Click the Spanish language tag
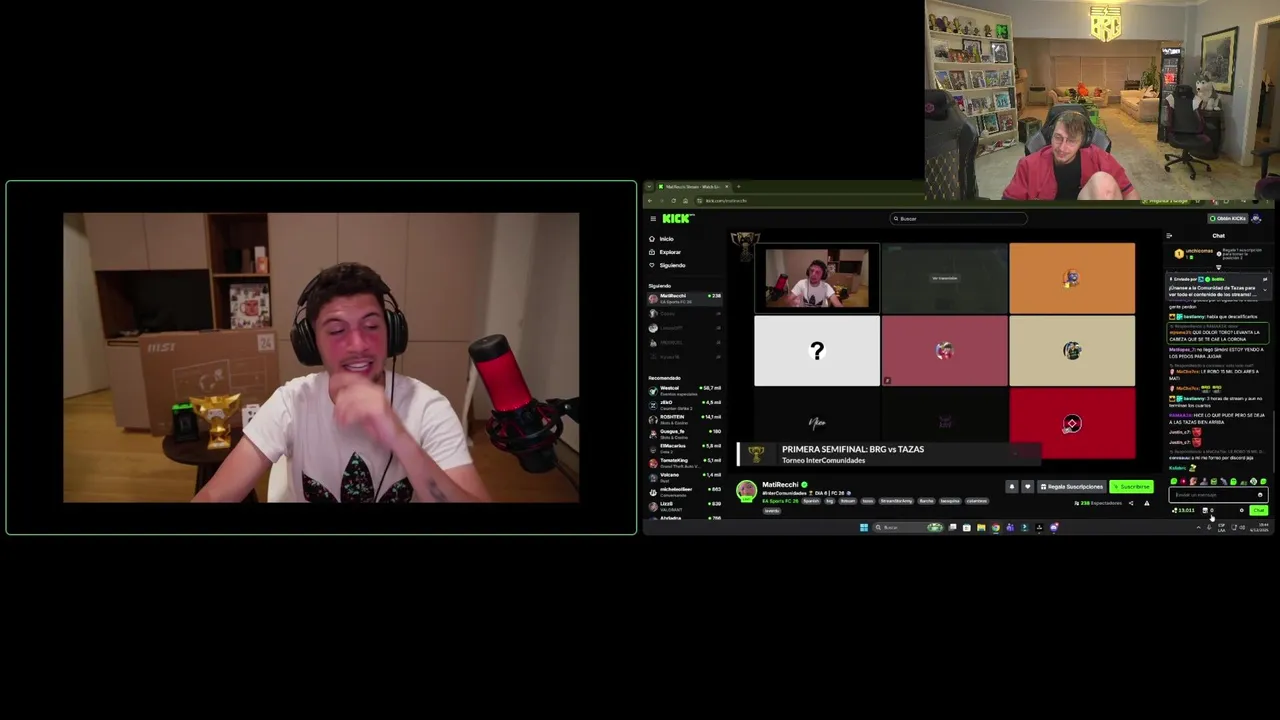Viewport: 1280px width, 720px height. click(811, 501)
